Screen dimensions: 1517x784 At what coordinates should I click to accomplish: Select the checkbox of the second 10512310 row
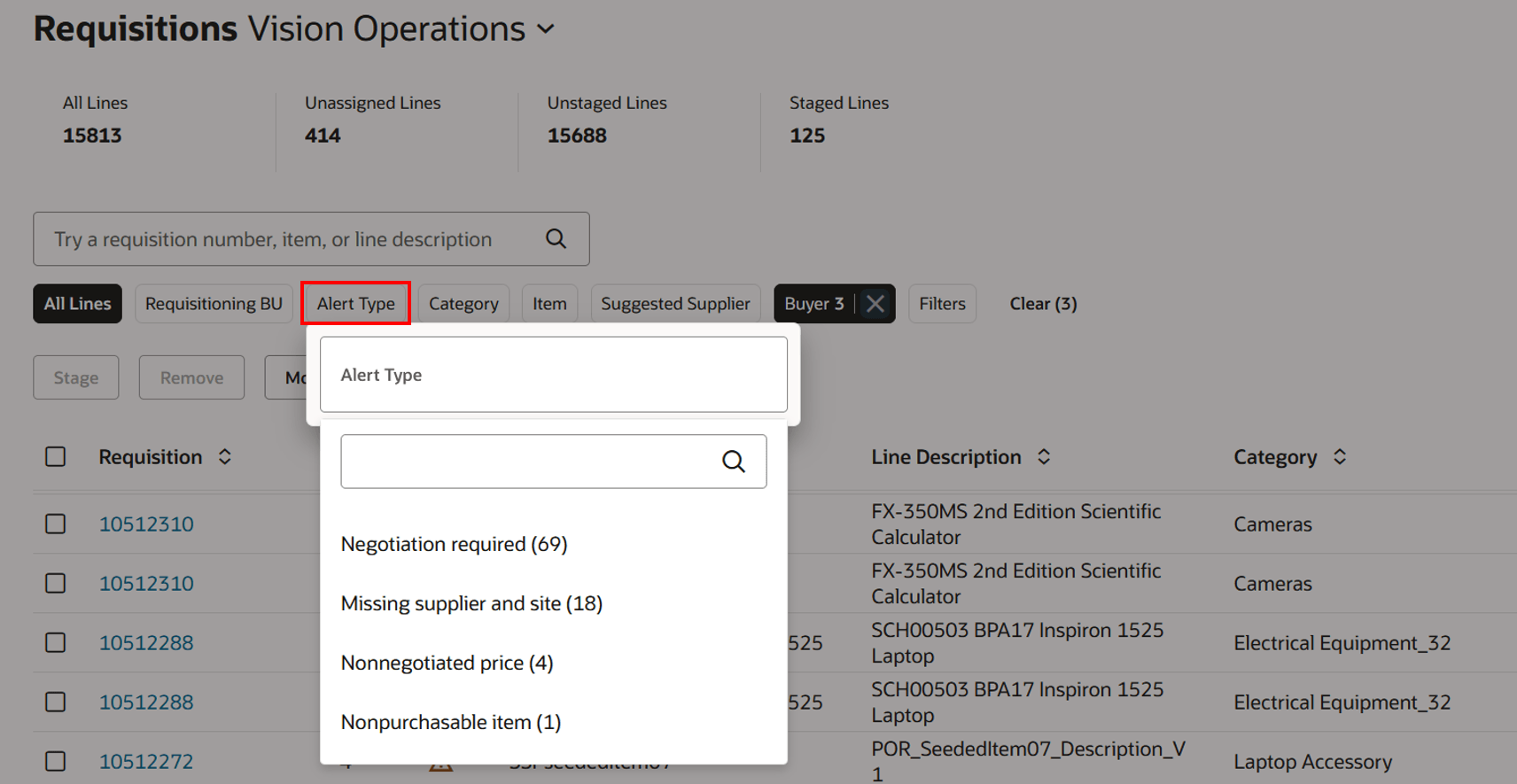(x=56, y=583)
